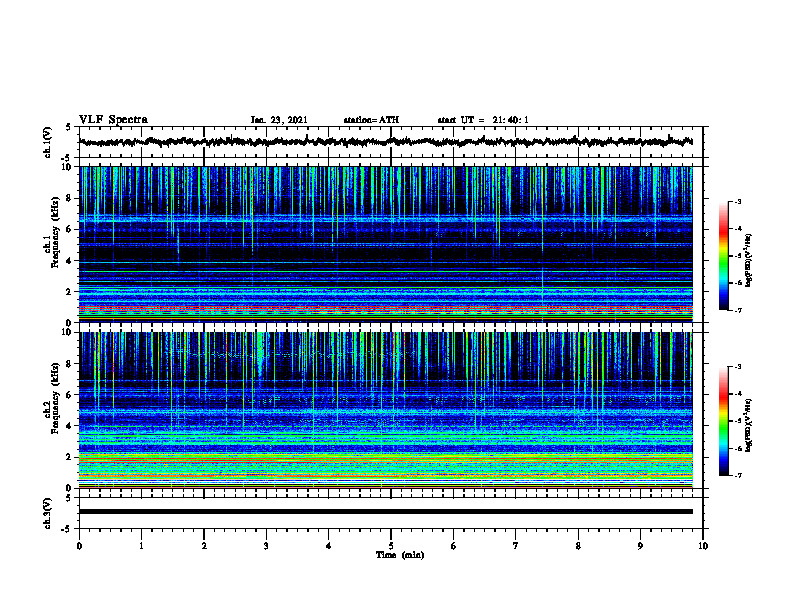Click ch.2 frequency axis tick label 2

click(x=70, y=457)
